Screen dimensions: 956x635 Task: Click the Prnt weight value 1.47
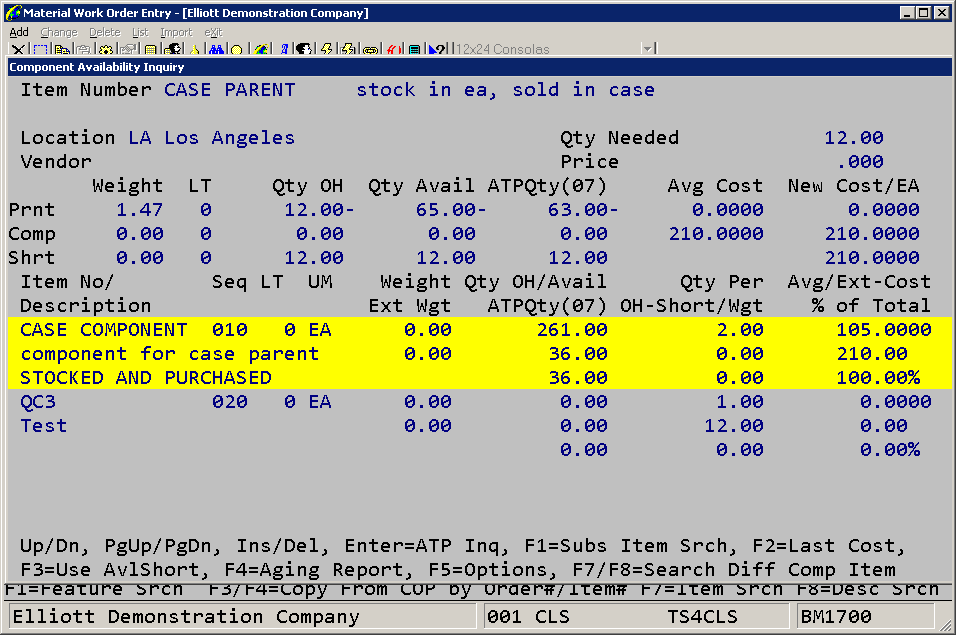[140, 210]
